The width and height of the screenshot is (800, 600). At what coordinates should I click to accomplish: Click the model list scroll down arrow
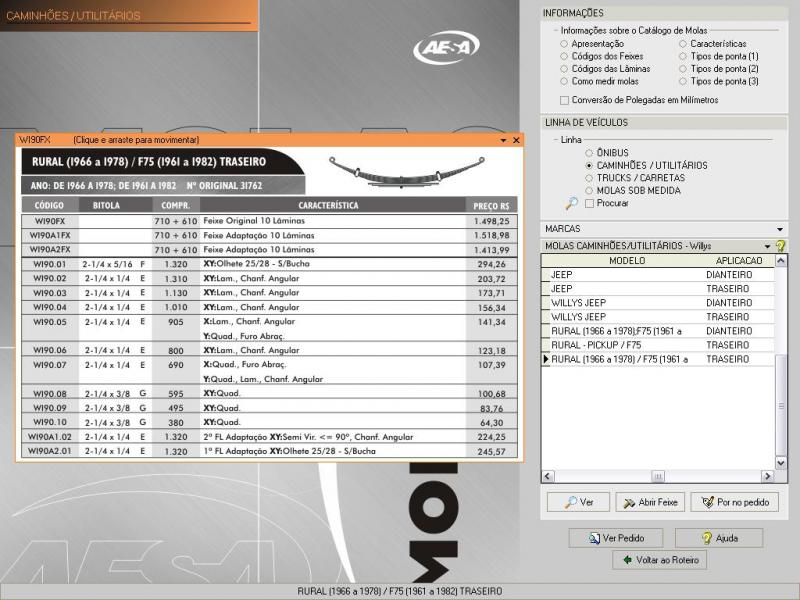[x=781, y=463]
